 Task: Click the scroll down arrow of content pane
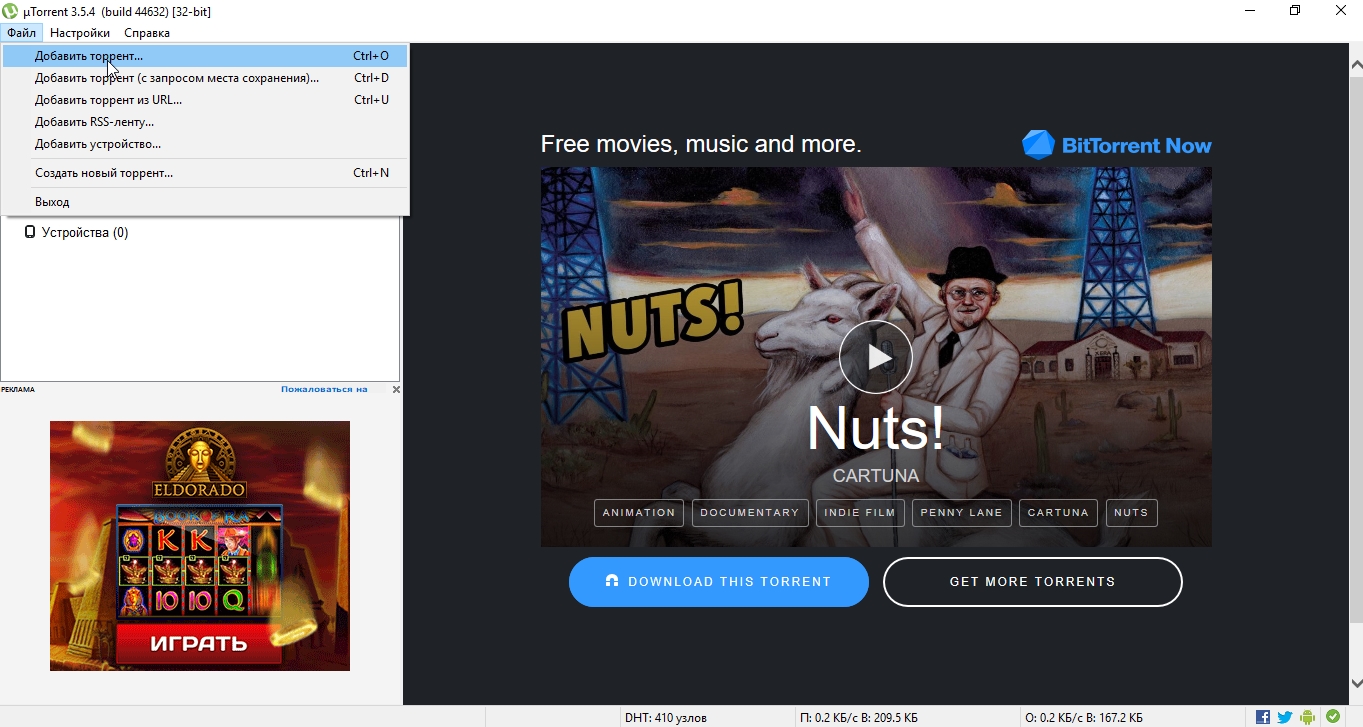pos(1355,682)
